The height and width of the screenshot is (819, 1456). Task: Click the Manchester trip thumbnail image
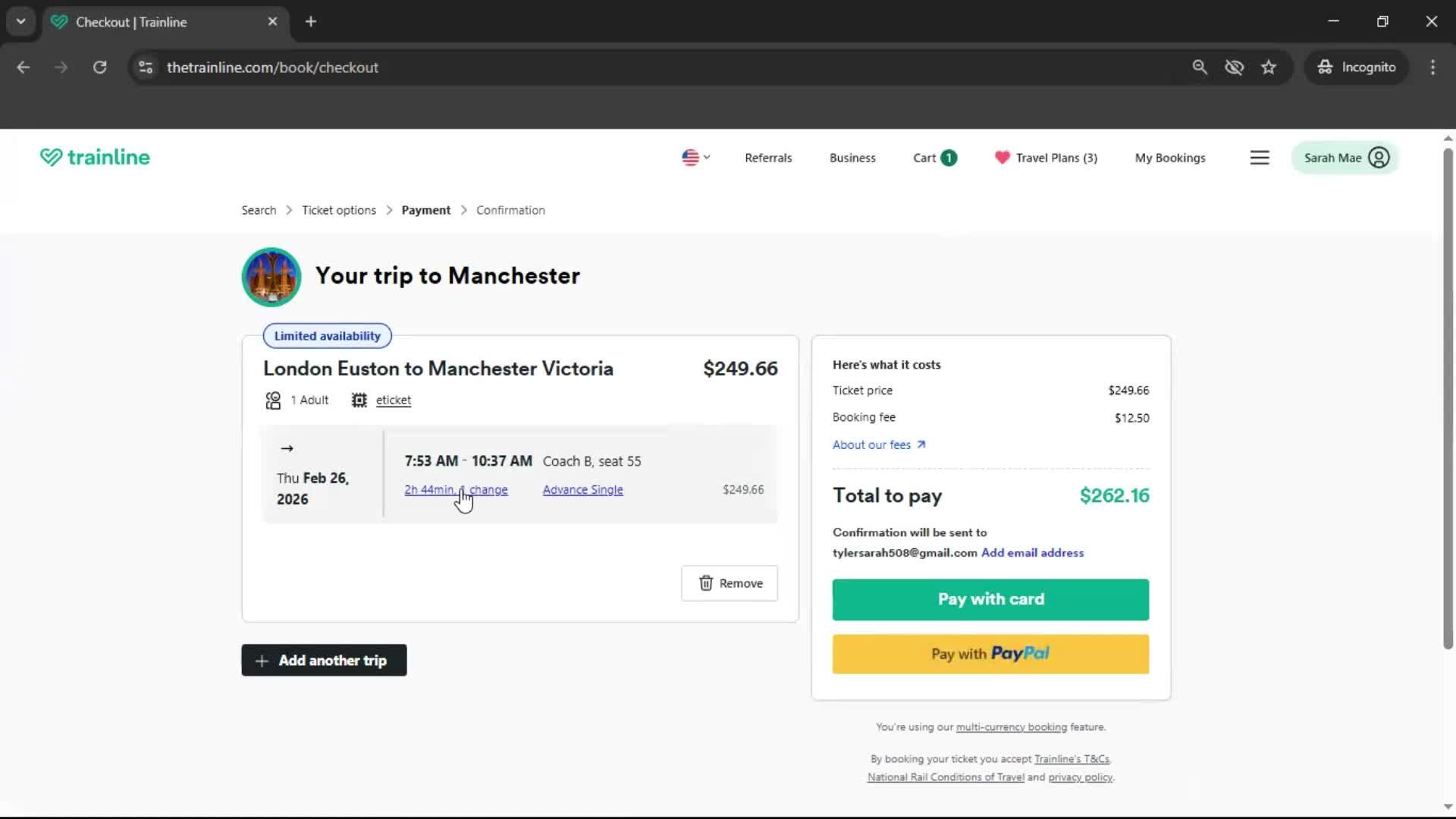[271, 277]
